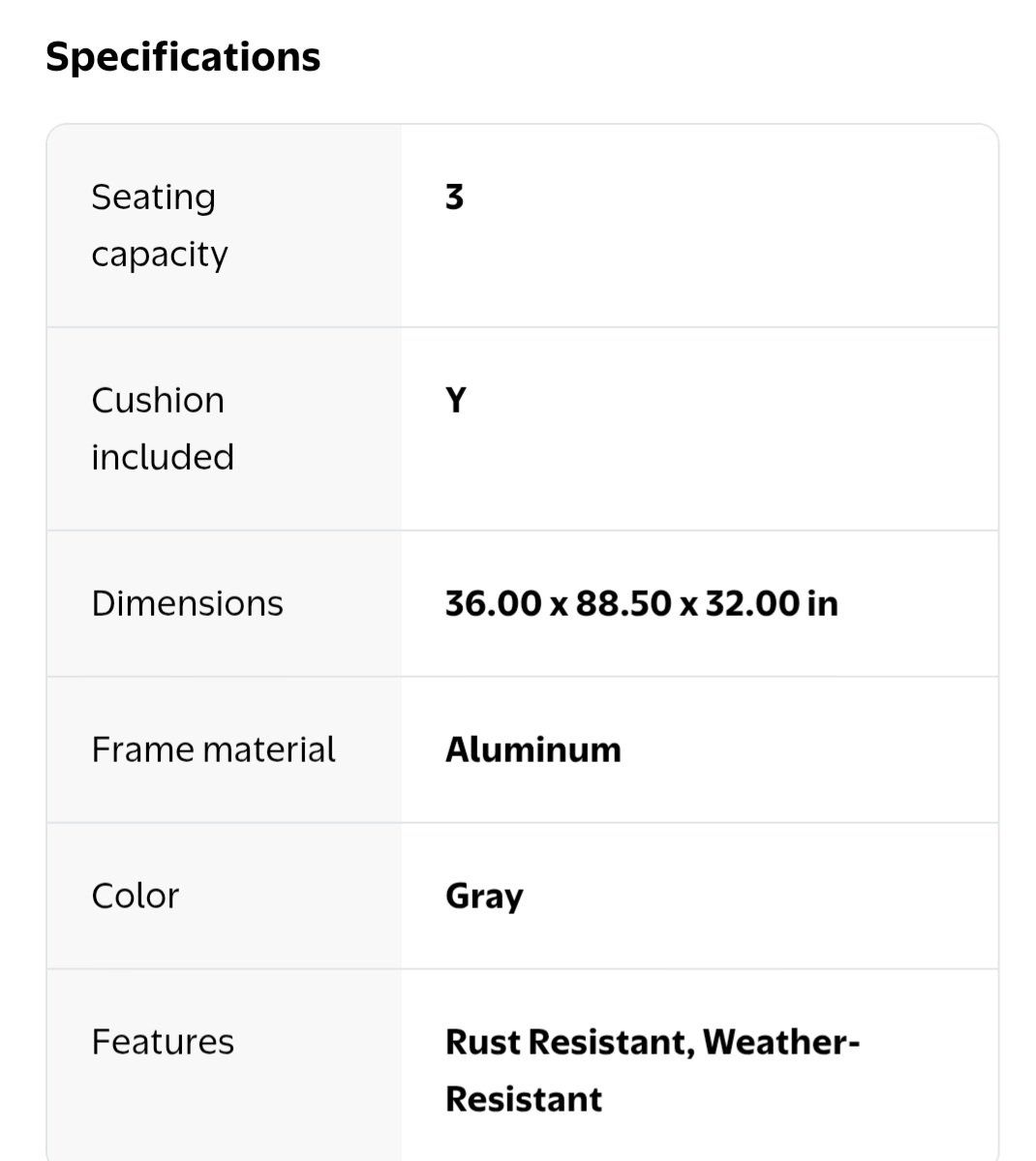Click the Gray color value
1036x1161 pixels.
coord(484,898)
